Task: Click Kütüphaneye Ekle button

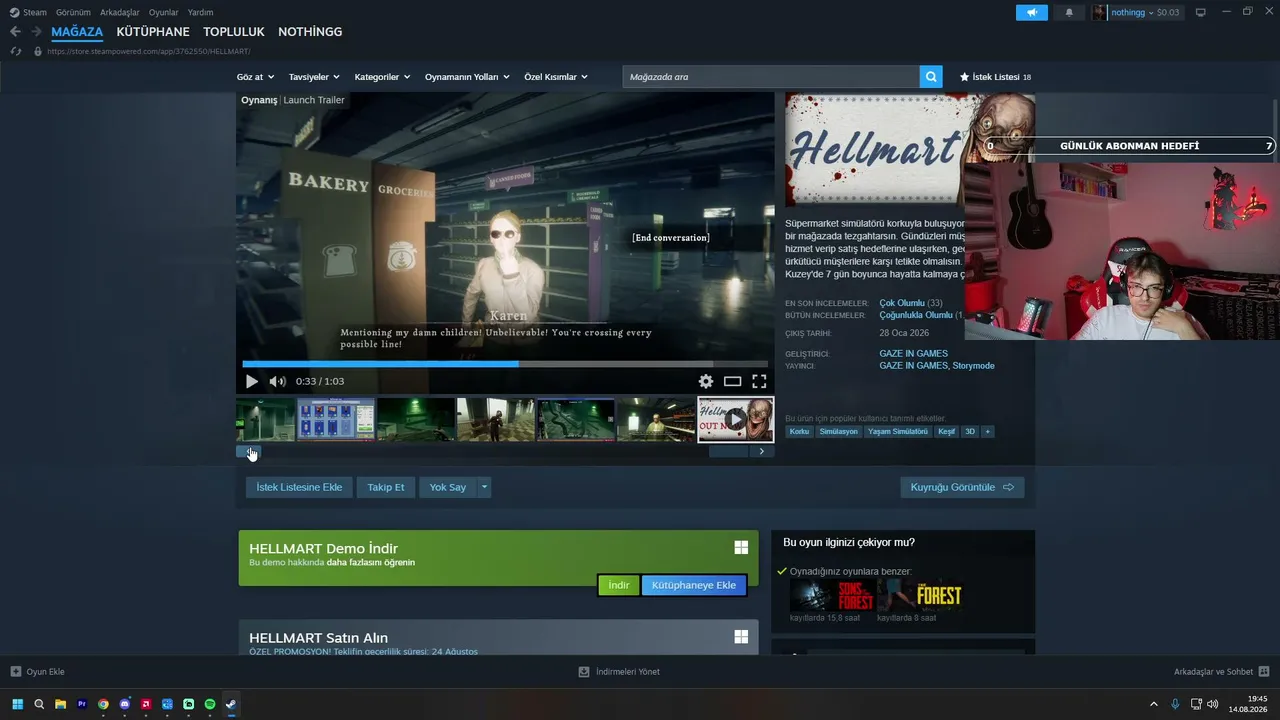Action: coord(694,585)
